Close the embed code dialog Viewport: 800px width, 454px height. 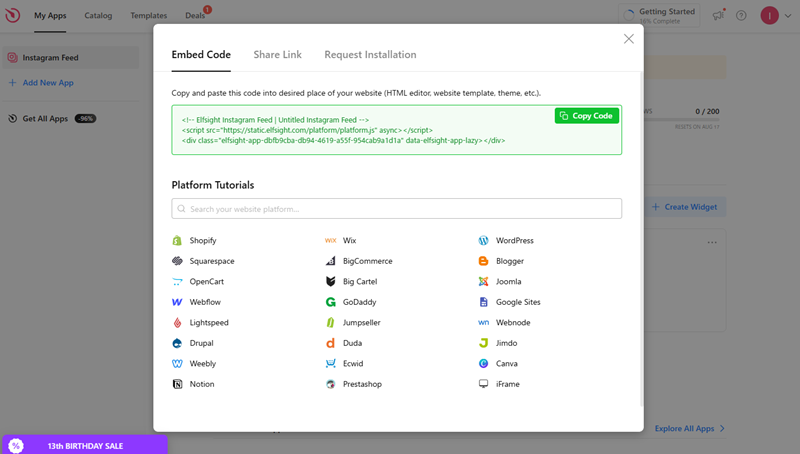click(629, 39)
